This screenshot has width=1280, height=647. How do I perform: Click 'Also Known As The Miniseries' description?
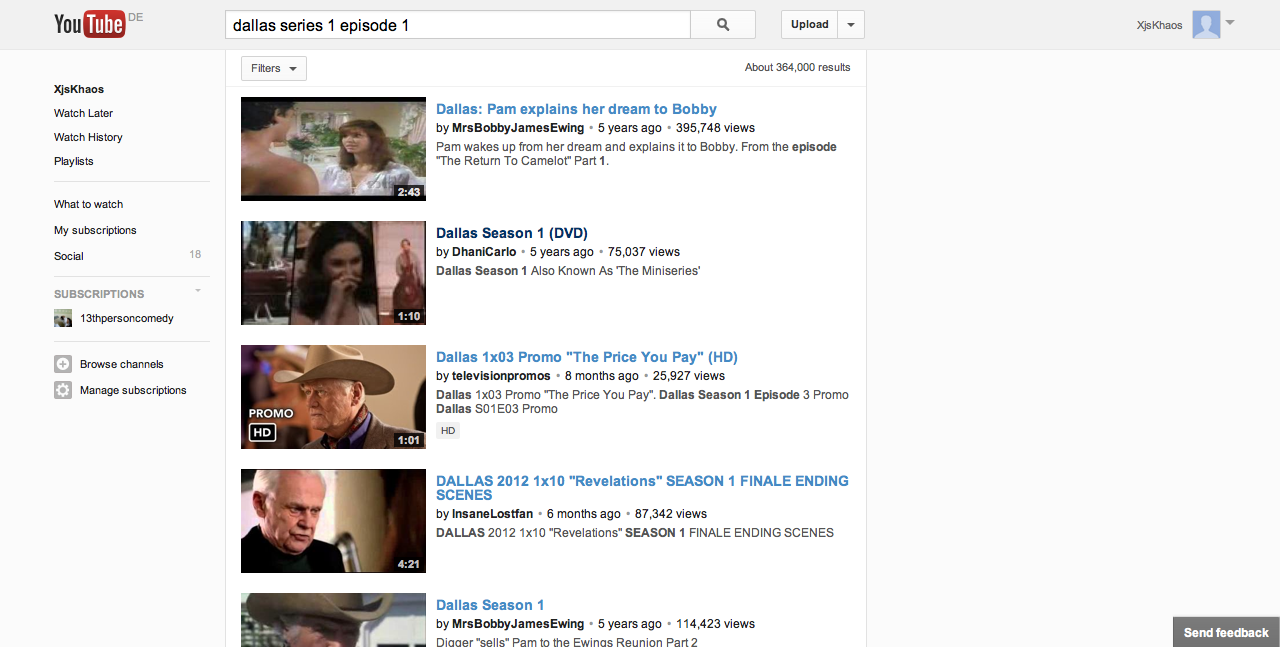[615, 271]
